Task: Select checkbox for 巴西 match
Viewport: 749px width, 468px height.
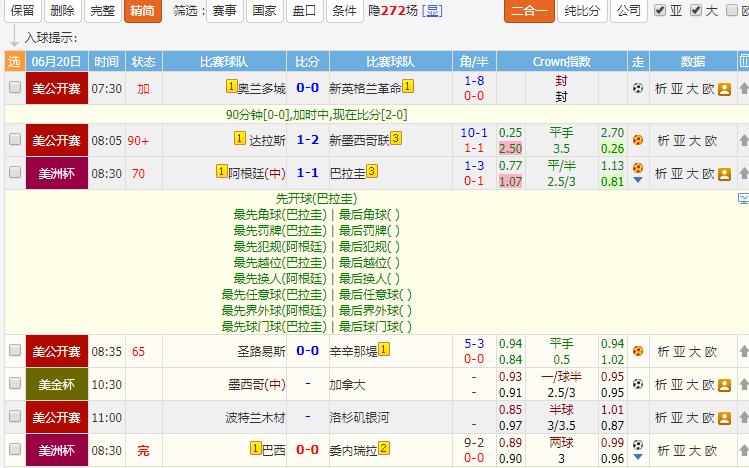Action: [x=15, y=449]
